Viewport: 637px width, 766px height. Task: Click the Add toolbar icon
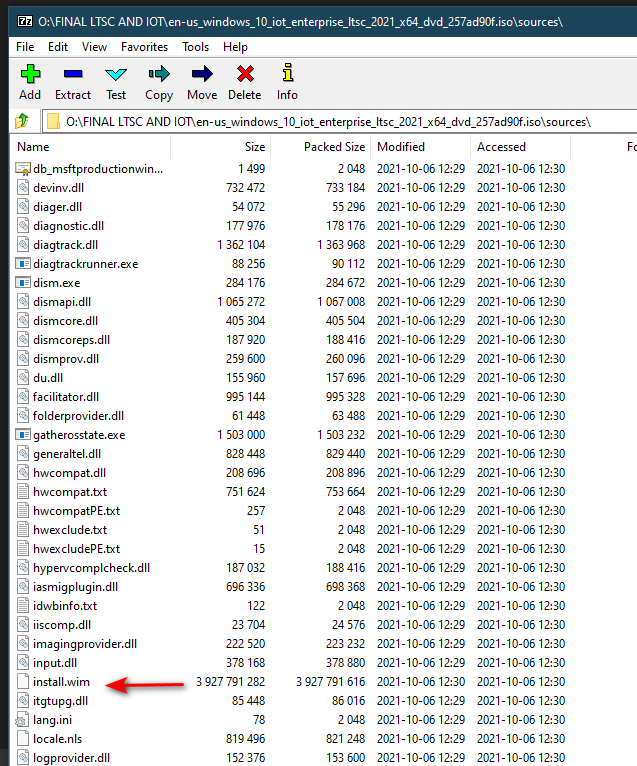(x=30, y=74)
